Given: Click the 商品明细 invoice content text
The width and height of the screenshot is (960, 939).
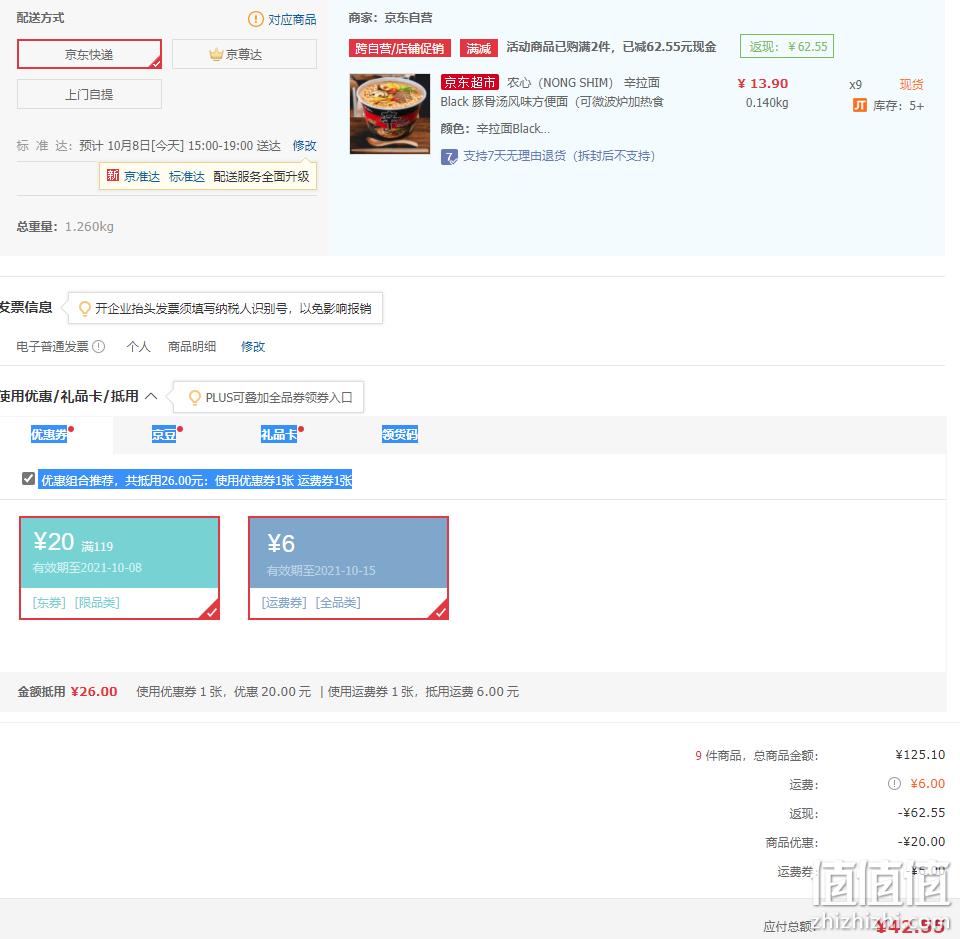Looking at the screenshot, I should (192, 346).
